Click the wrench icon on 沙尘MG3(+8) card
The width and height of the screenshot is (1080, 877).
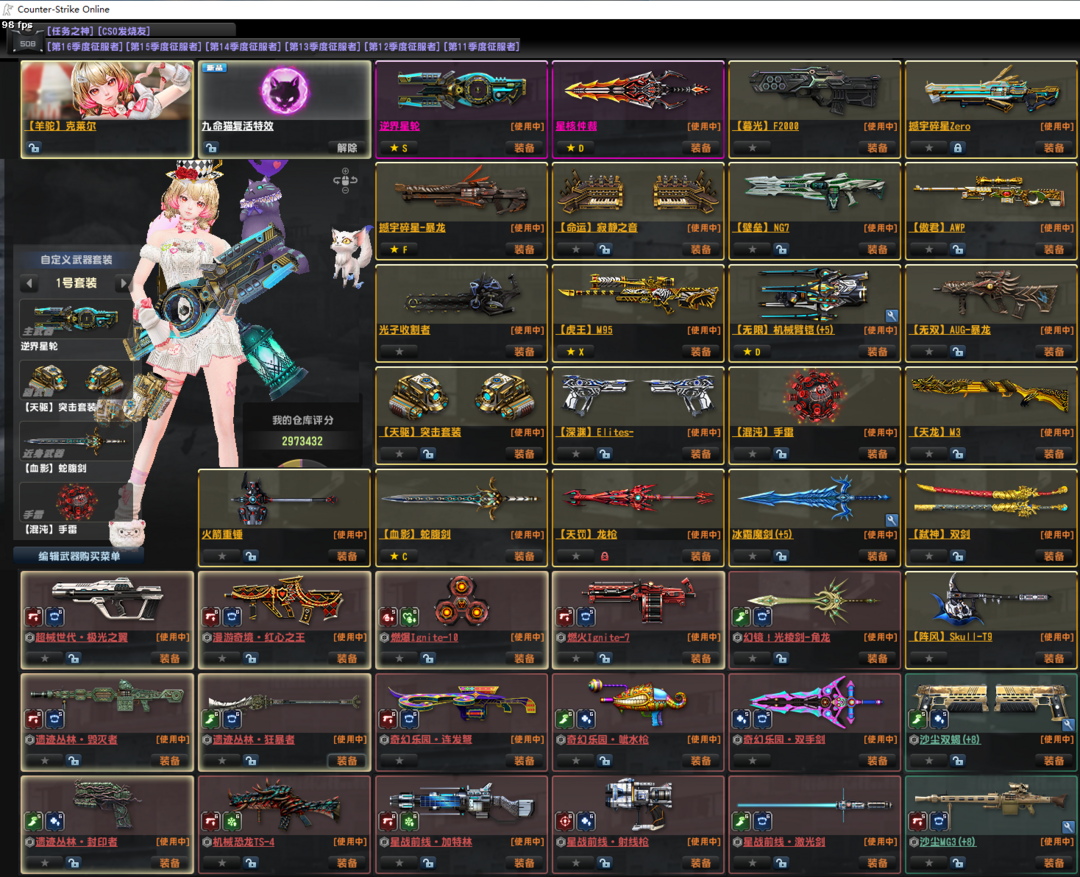click(x=1068, y=827)
